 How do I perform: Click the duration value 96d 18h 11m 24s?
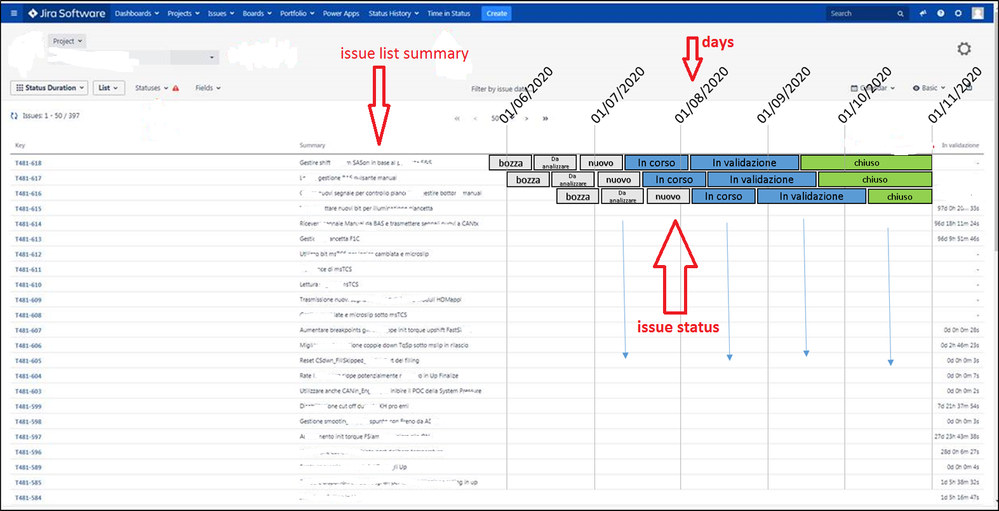pos(958,224)
